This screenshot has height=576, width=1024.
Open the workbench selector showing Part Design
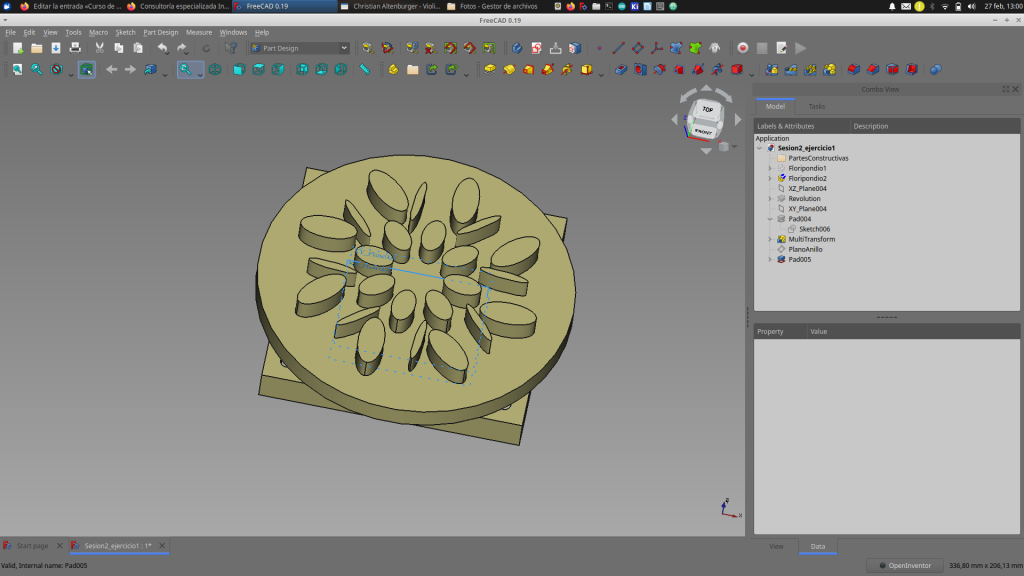pyautogui.click(x=299, y=48)
